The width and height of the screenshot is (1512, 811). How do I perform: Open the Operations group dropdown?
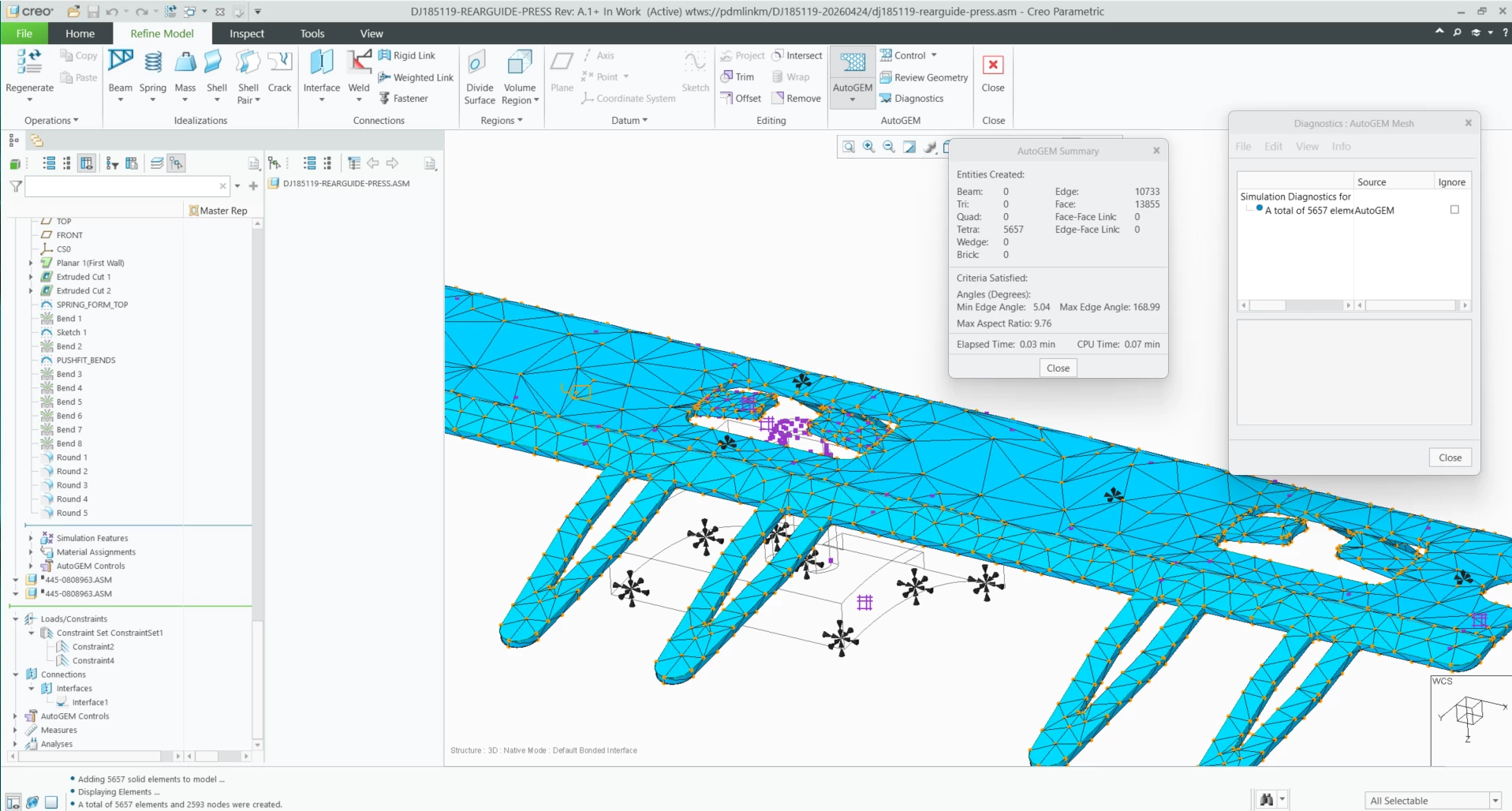point(51,121)
